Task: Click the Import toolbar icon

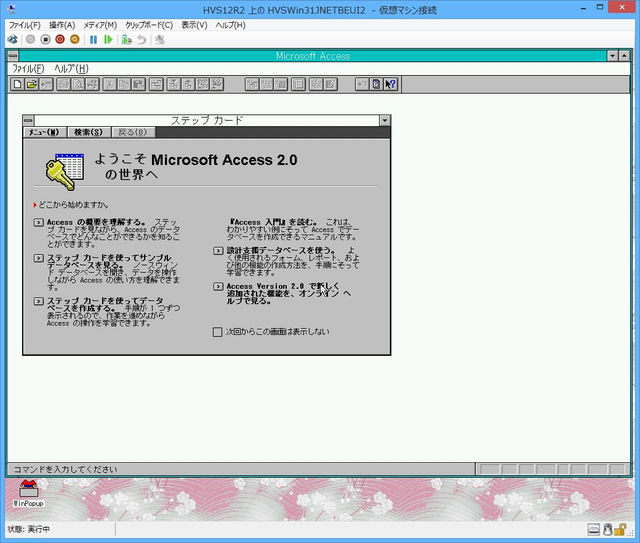Action: 173,84
